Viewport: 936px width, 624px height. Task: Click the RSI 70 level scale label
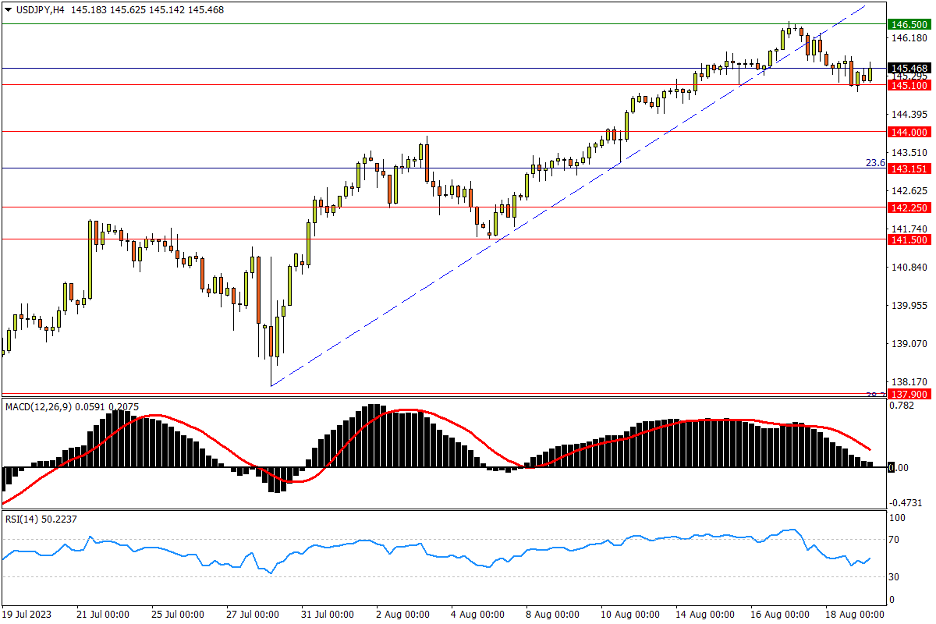(897, 540)
